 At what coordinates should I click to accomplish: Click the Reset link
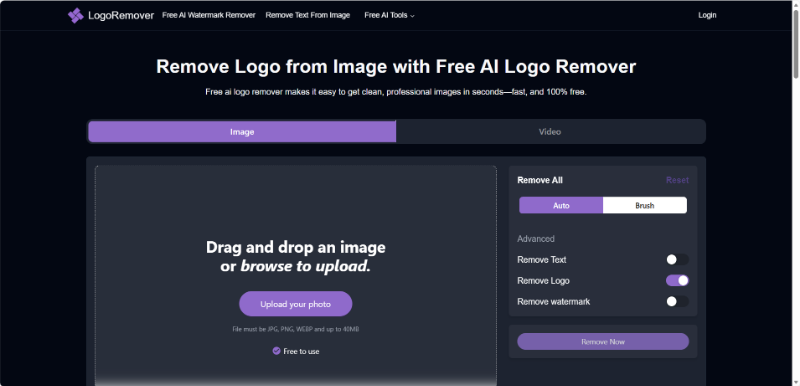click(678, 180)
